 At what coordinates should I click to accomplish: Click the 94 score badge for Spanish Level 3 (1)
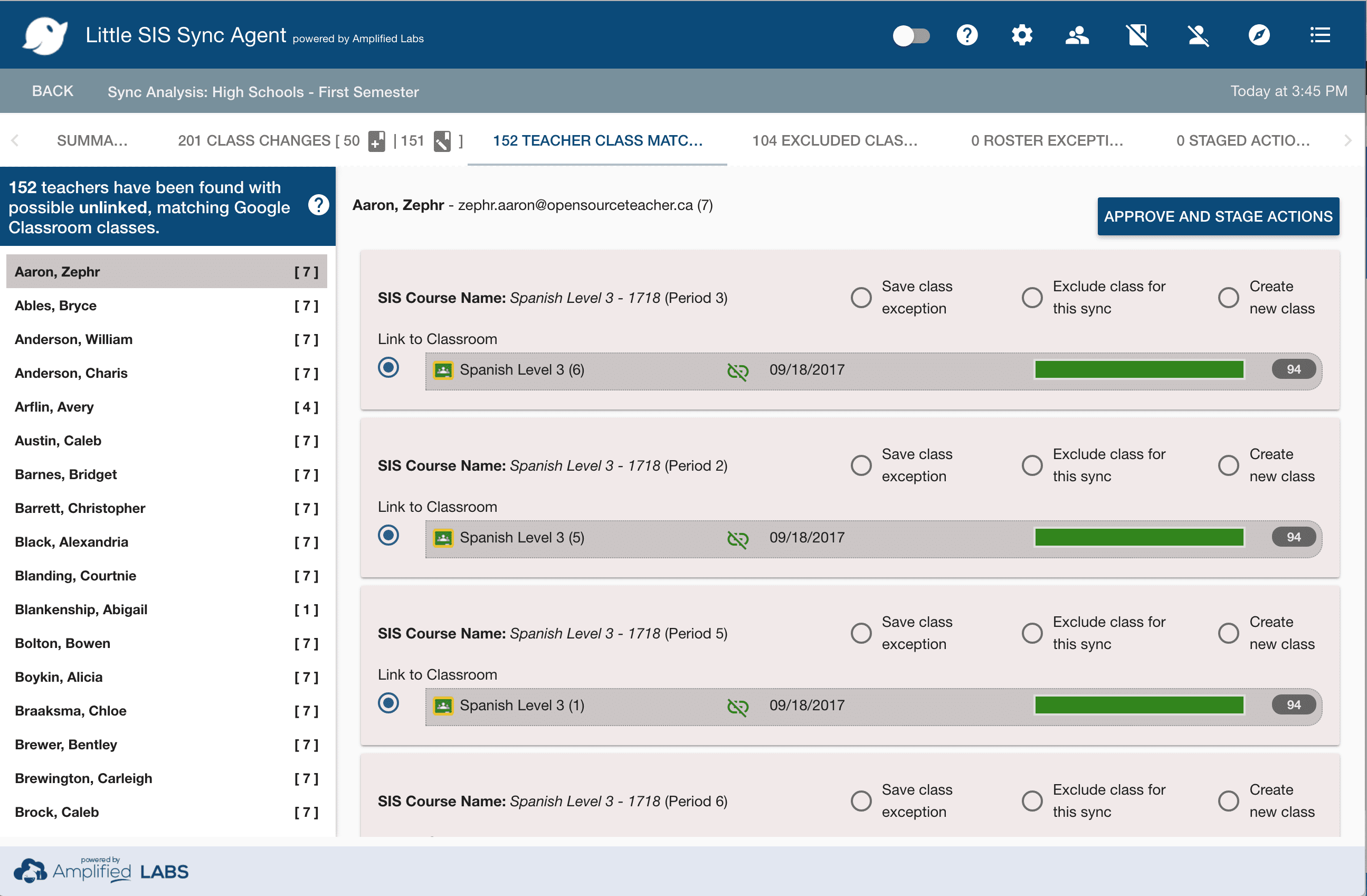click(x=1293, y=705)
